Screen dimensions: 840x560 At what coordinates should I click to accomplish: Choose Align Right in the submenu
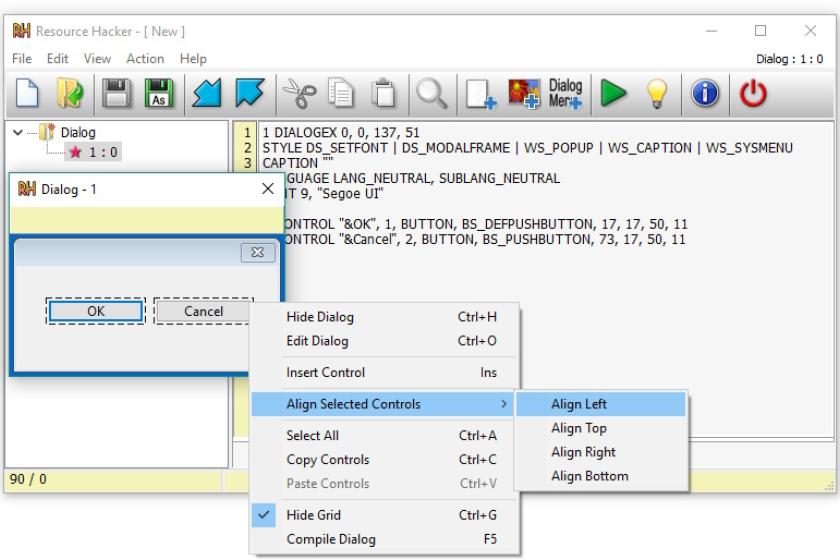point(601,452)
